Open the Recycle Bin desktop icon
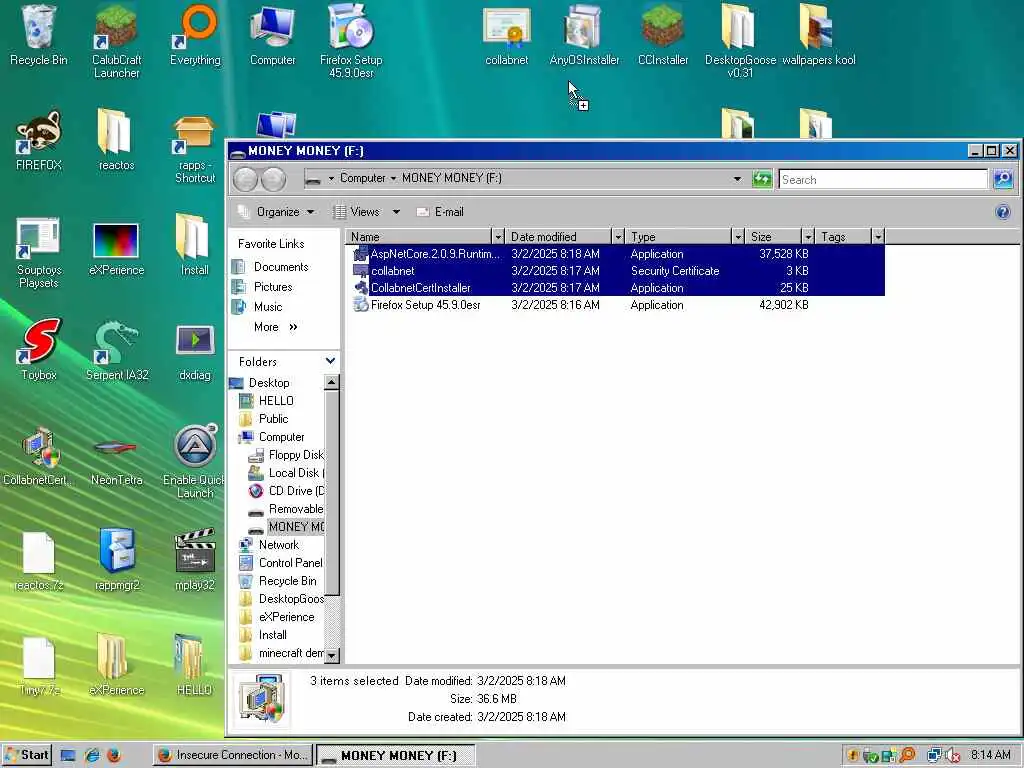 (39, 36)
